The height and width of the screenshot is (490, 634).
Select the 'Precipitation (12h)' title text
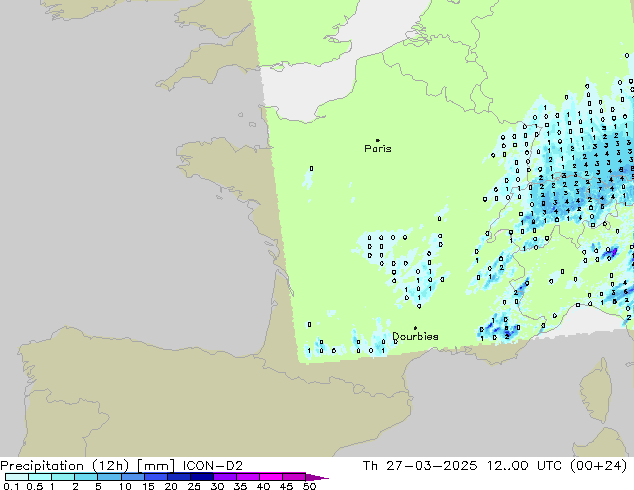(65, 466)
